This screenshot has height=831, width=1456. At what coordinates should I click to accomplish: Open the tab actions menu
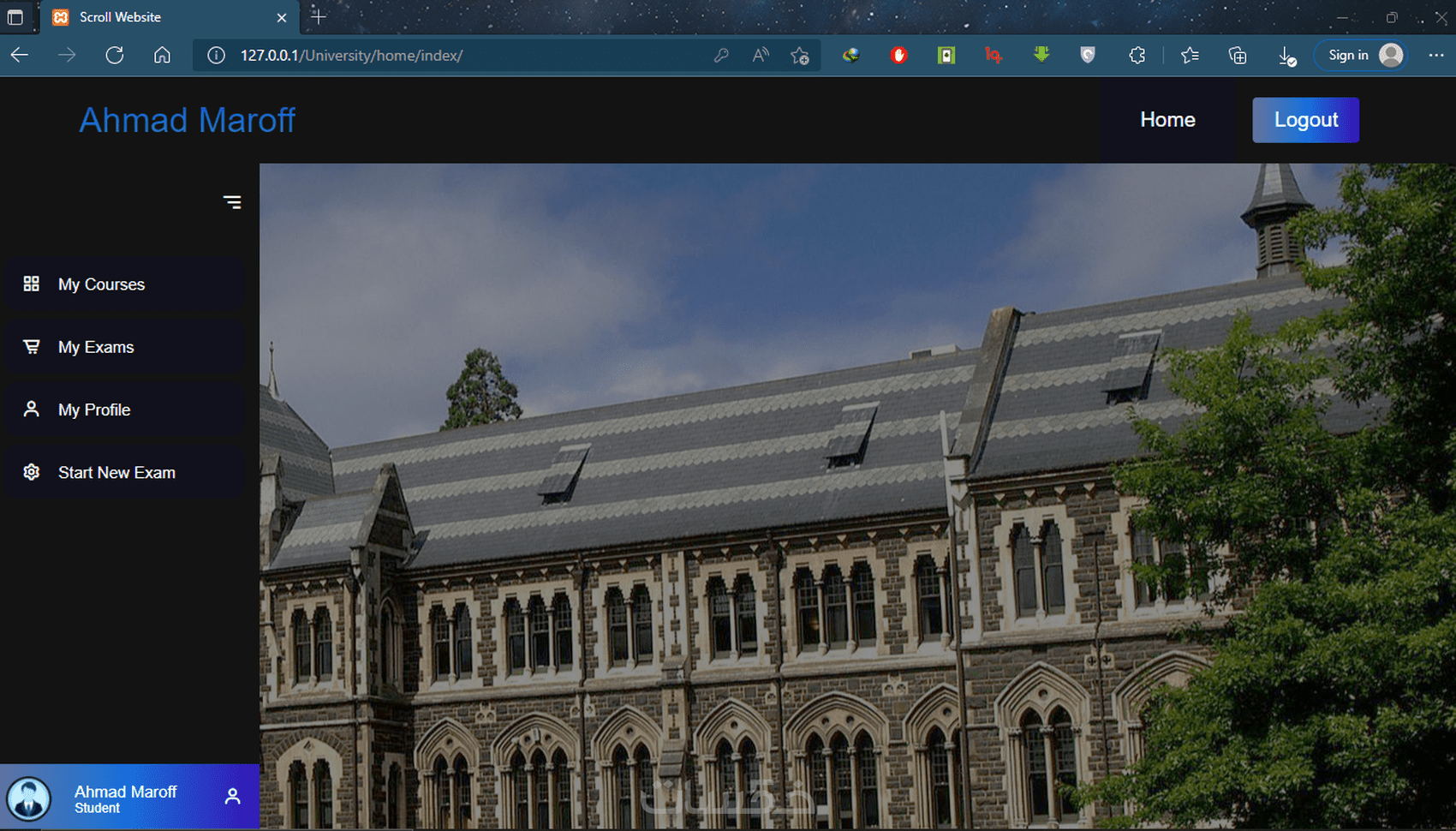(15, 17)
